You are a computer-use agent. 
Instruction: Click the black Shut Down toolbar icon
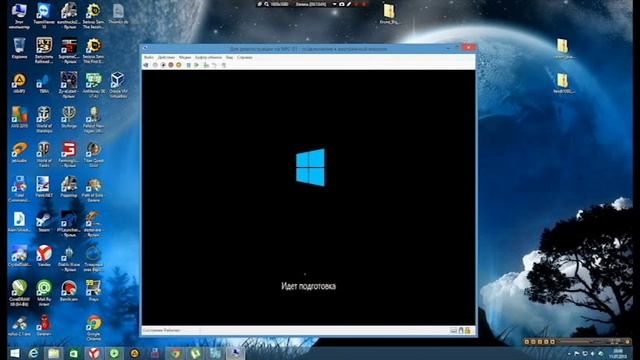pos(163,65)
